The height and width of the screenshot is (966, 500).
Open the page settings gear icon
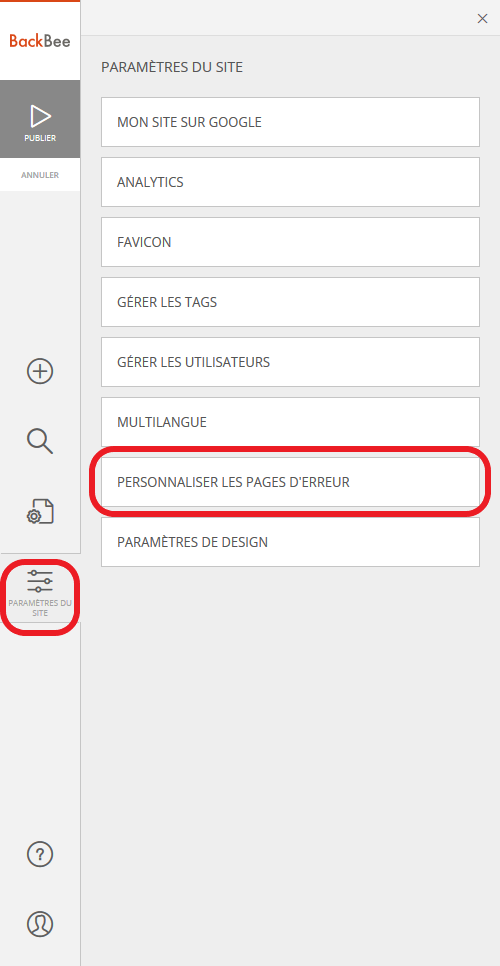(x=40, y=511)
